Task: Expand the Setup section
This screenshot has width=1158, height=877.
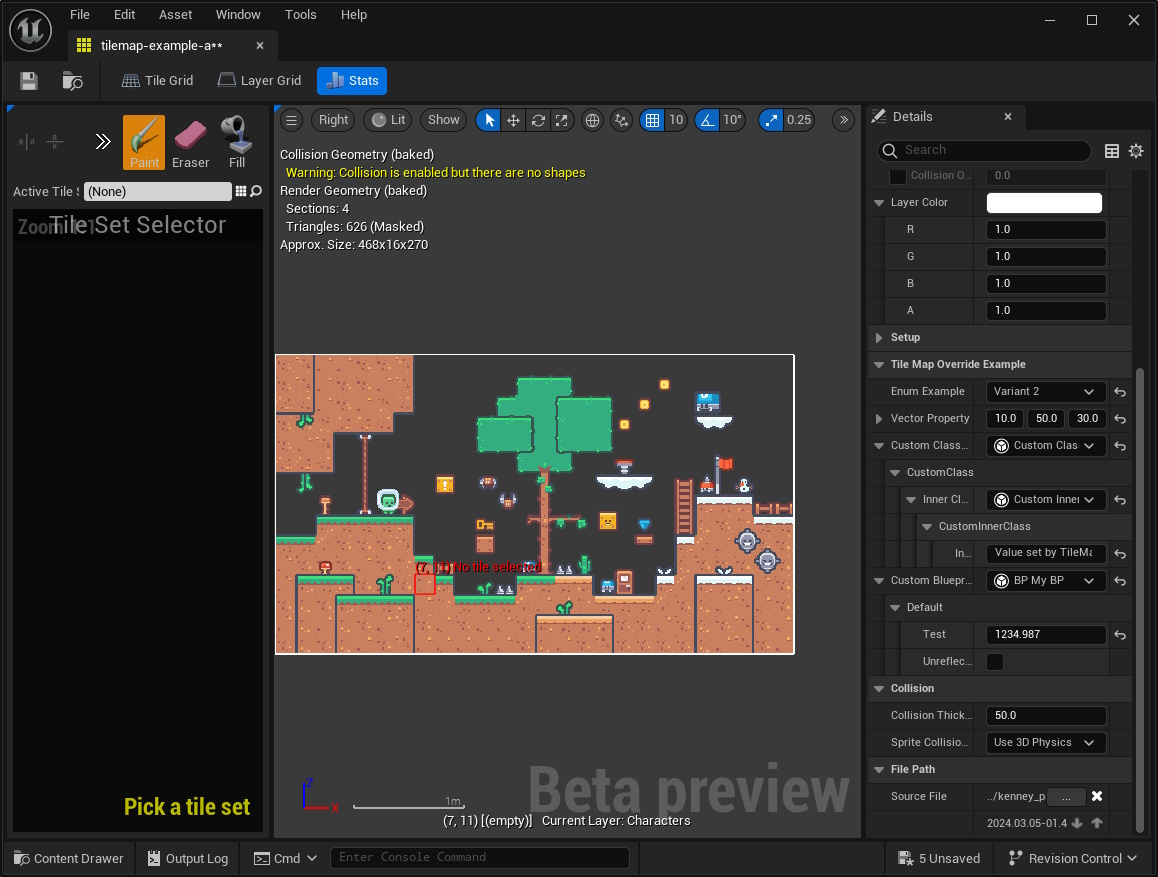Action: [x=879, y=337]
